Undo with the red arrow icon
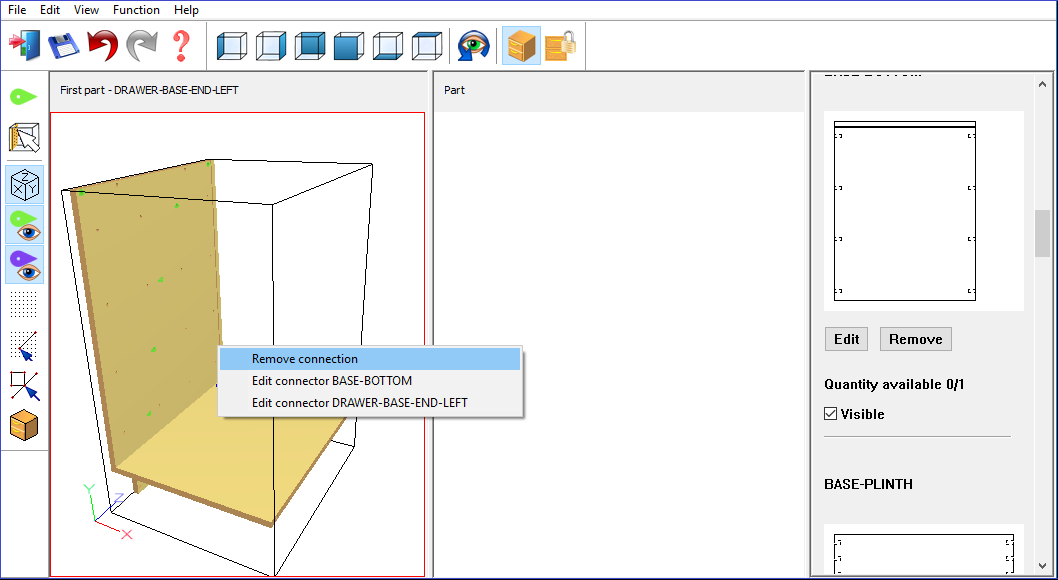Viewport: 1058px width, 580px height. 103,46
